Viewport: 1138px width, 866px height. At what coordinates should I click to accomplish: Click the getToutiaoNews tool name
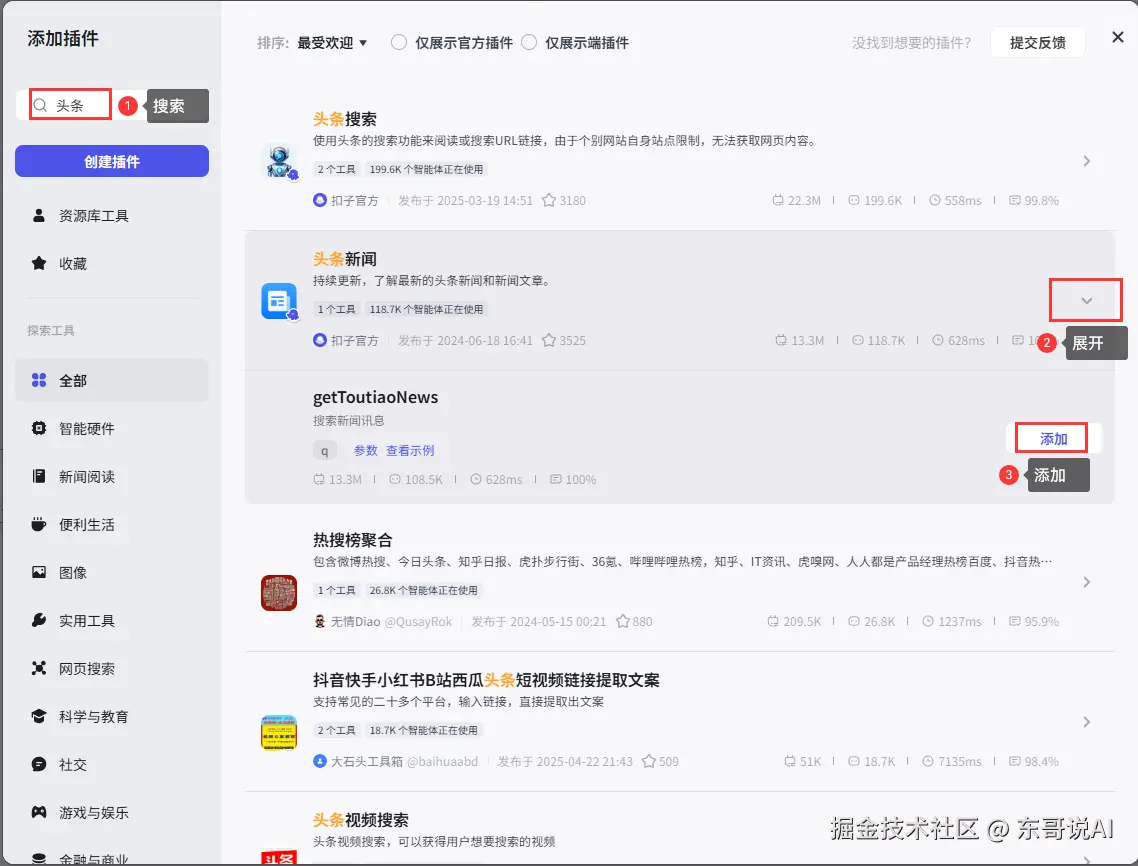coord(375,397)
